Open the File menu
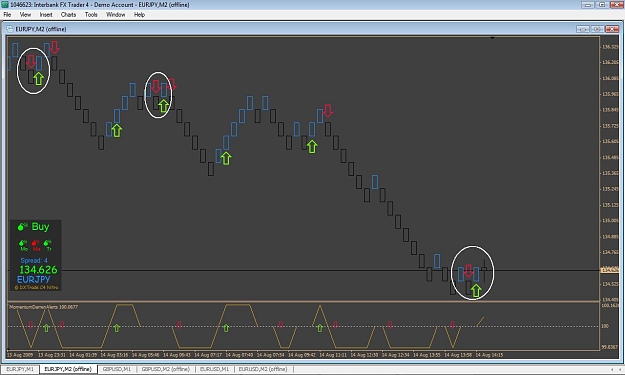Screen dimensions: 625x375 point(7,15)
